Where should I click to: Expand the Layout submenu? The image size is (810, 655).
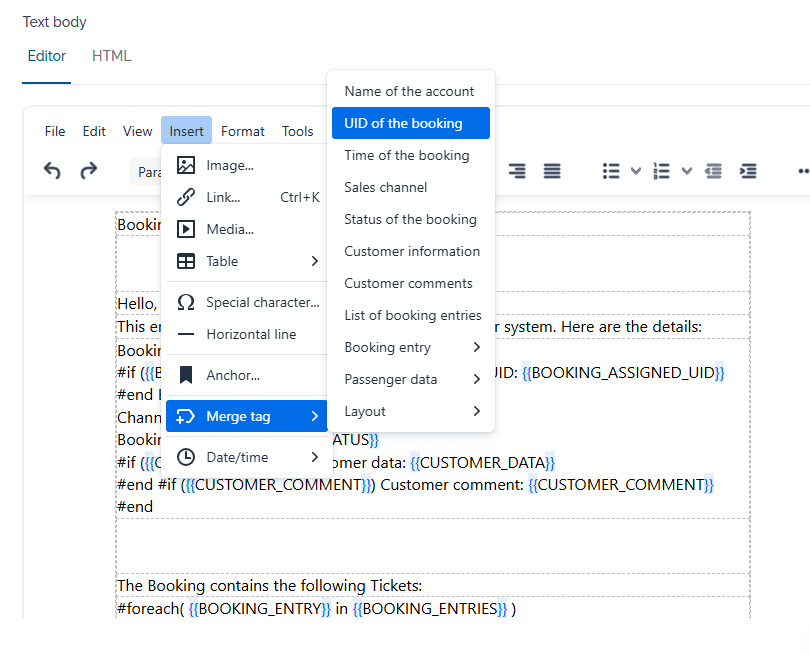(411, 411)
